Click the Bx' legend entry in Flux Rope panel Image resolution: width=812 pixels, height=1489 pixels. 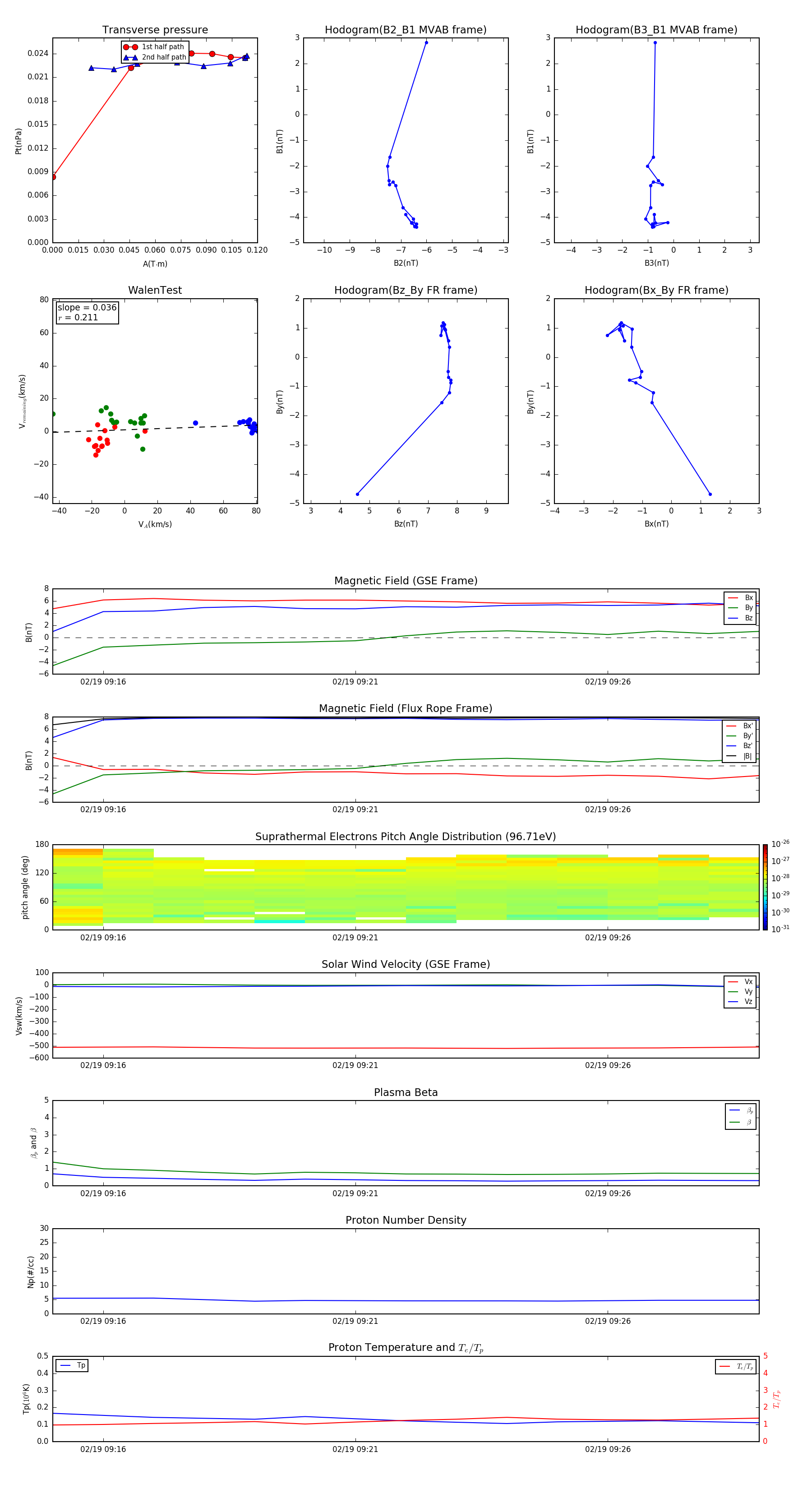pos(740,726)
